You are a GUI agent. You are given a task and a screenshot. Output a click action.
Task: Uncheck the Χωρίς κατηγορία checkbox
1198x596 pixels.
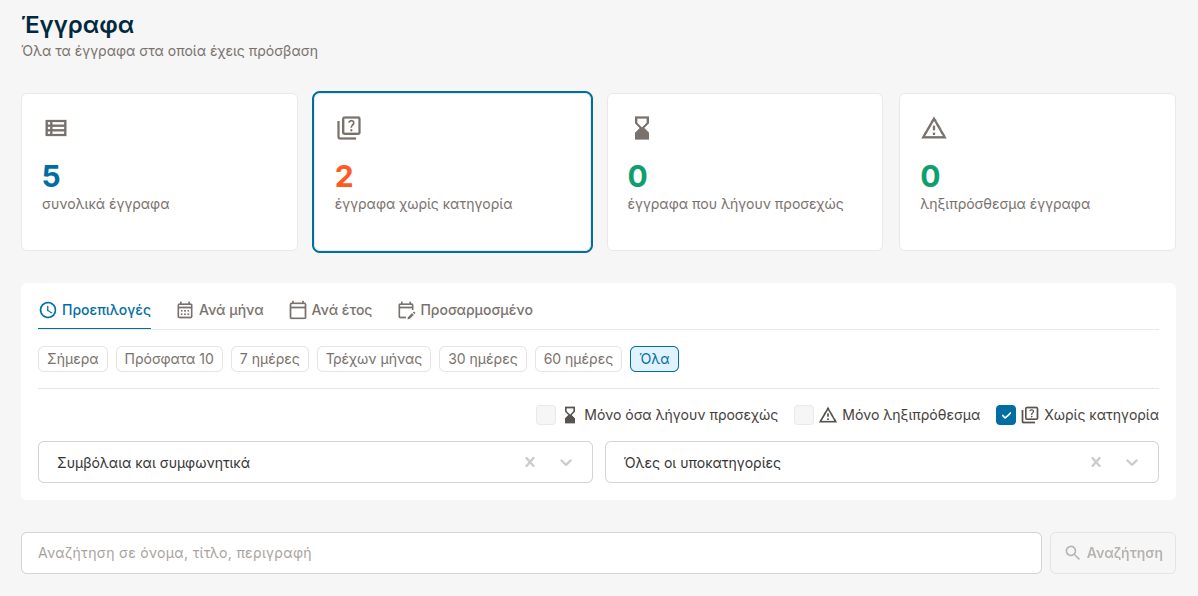[x=1006, y=415]
